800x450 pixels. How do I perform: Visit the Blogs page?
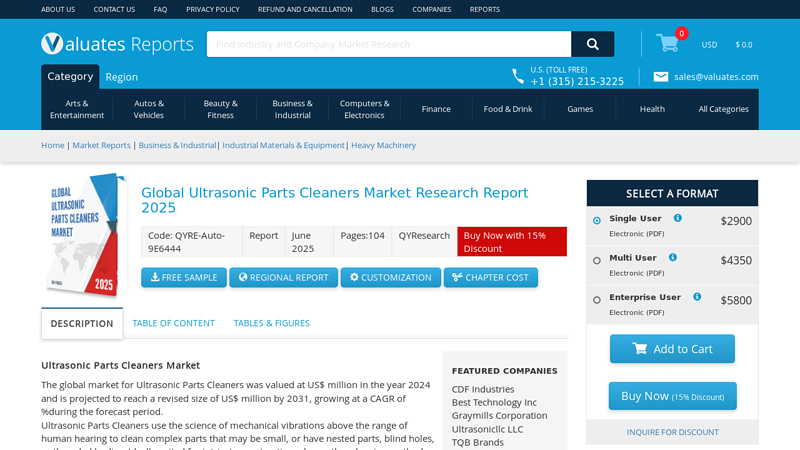382,9
